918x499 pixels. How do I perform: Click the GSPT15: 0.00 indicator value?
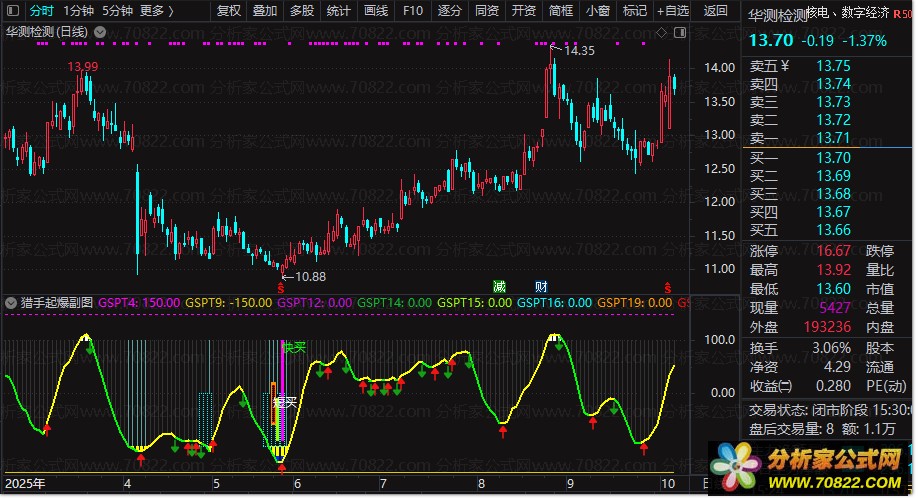474,303
